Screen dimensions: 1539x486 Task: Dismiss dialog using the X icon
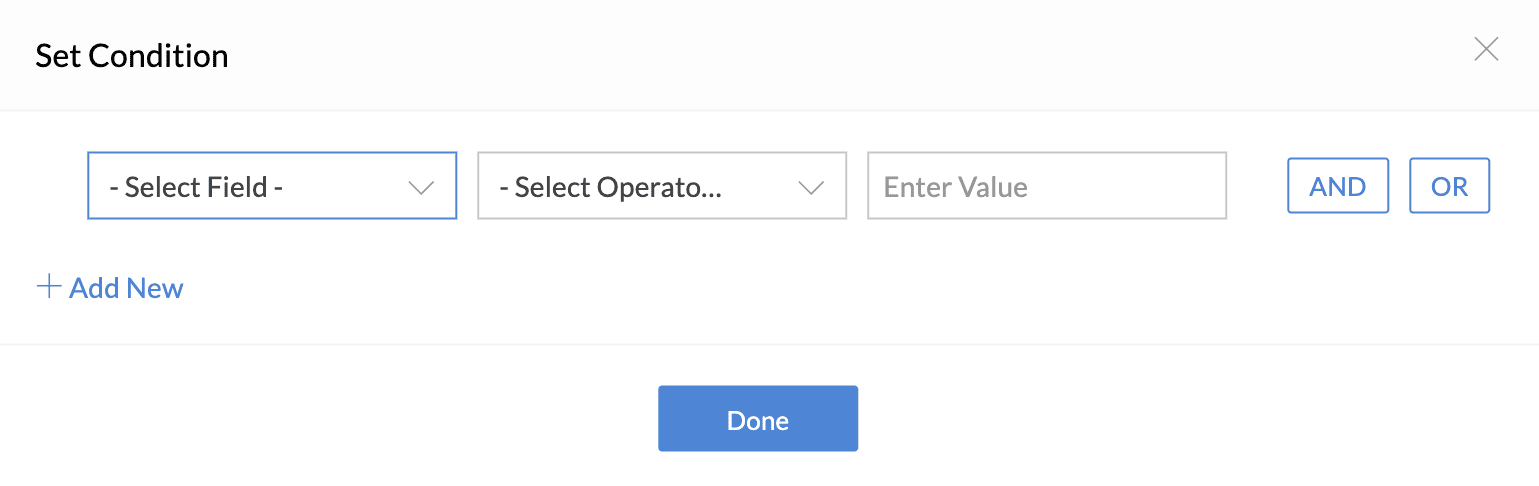pos(1486,50)
